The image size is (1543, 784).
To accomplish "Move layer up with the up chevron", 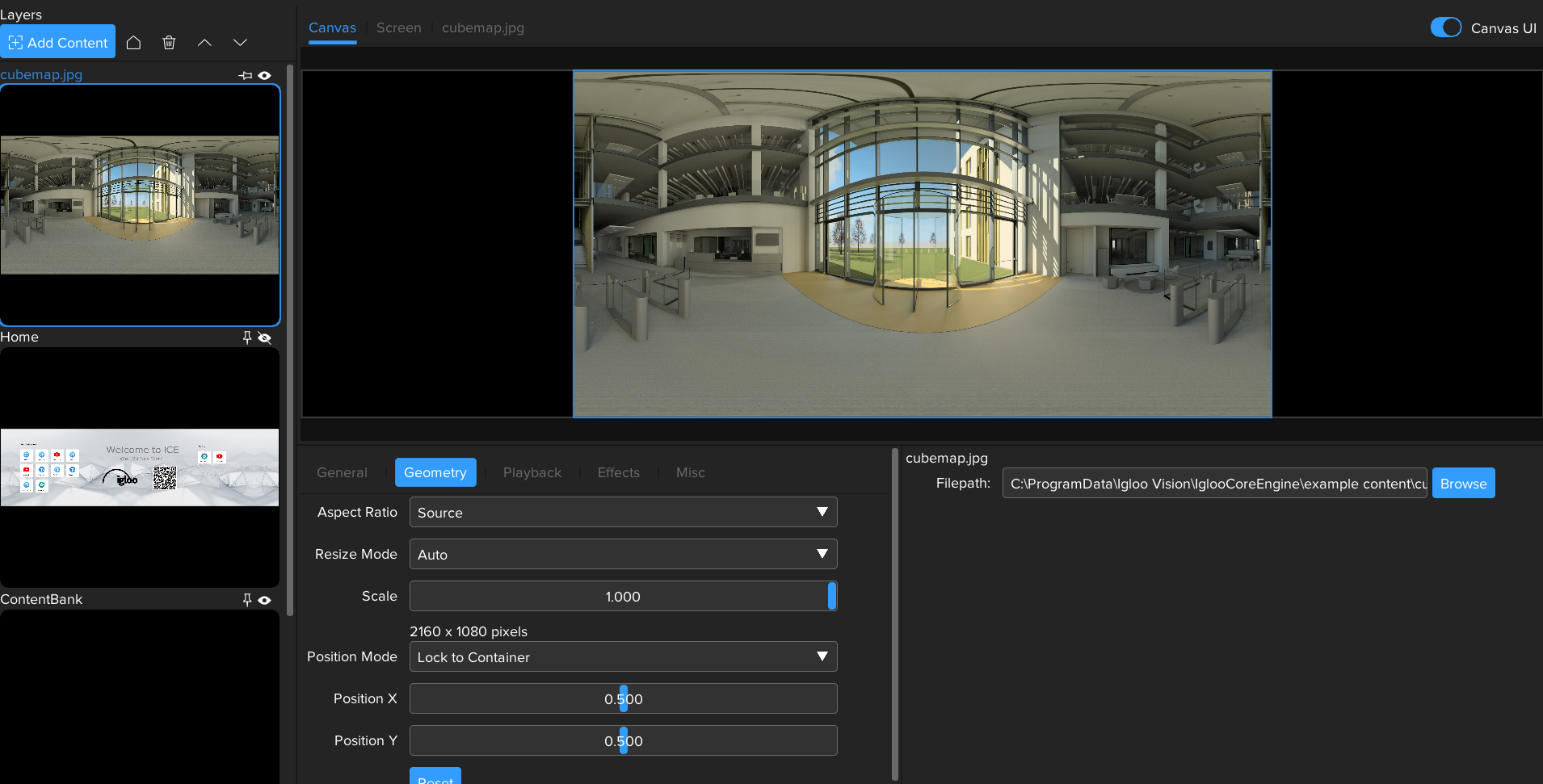I will point(204,43).
